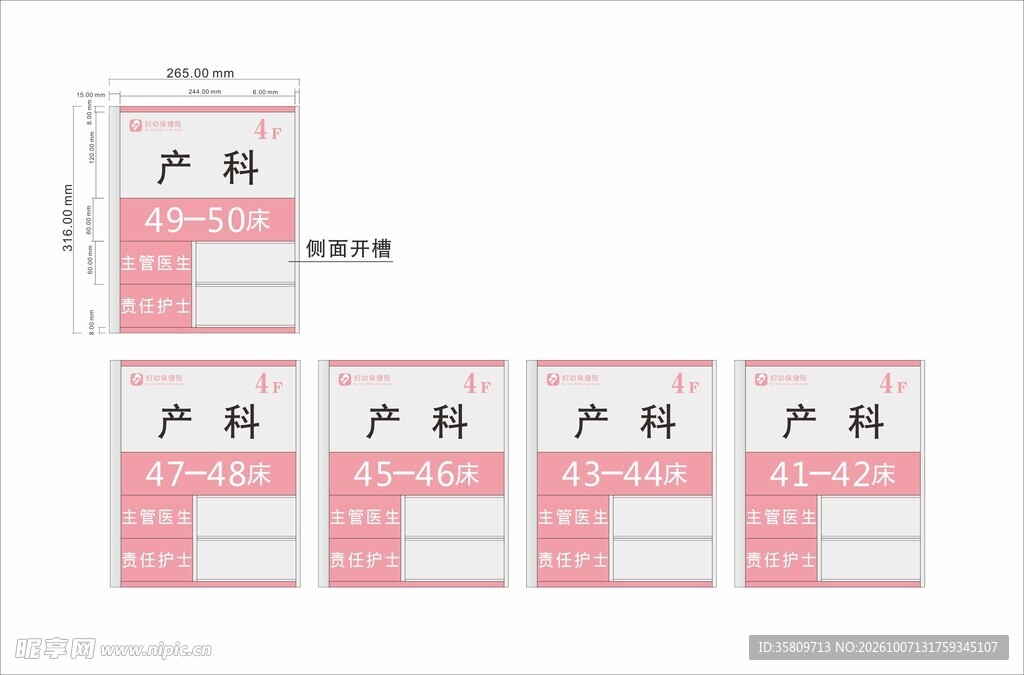Click 责任护士 label on the 49–50床 sign
This screenshot has width=1024, height=675.
tap(155, 306)
